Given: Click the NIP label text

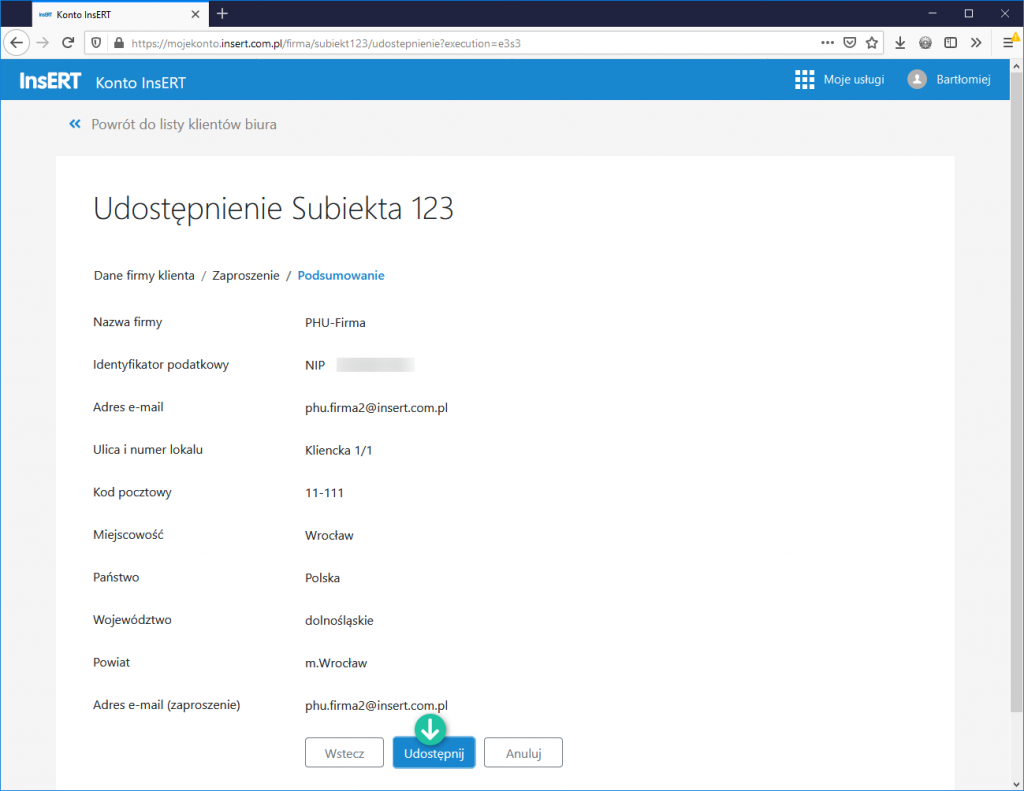Looking at the screenshot, I should [315, 365].
